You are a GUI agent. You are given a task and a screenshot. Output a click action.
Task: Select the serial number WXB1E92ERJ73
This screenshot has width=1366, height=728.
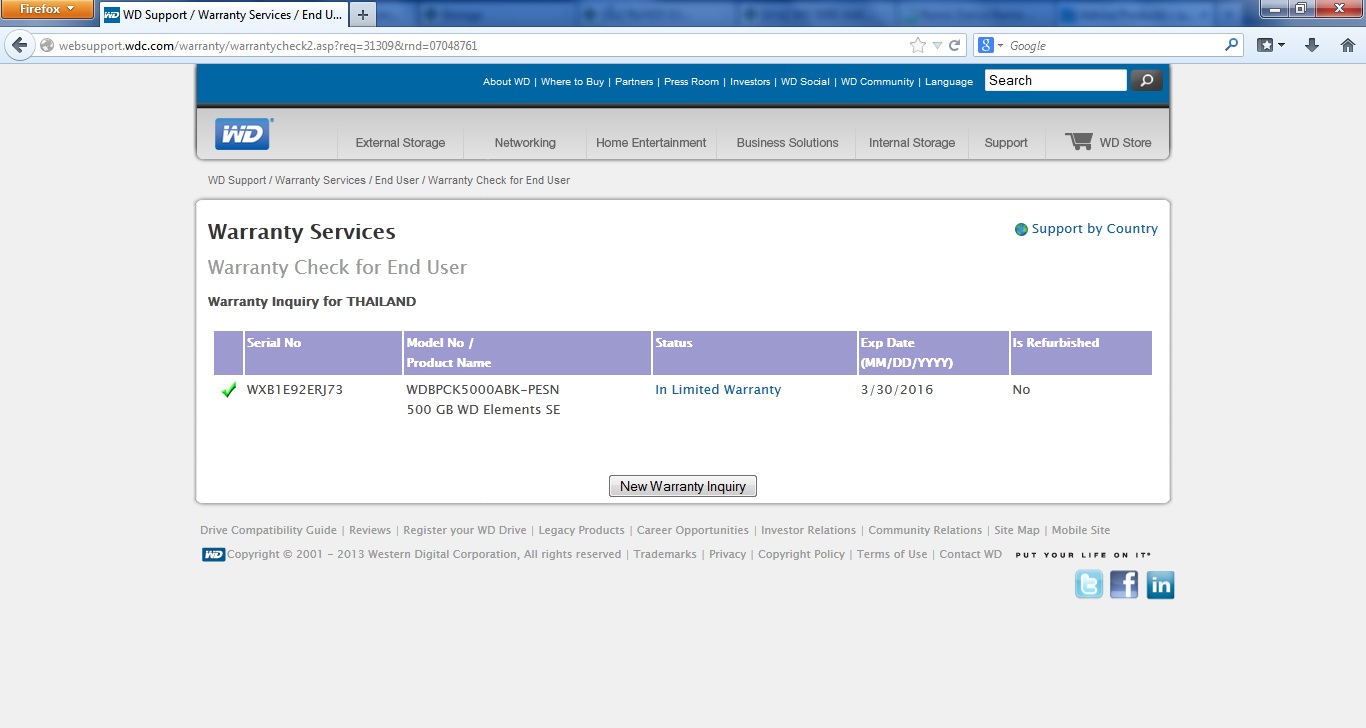(295, 390)
